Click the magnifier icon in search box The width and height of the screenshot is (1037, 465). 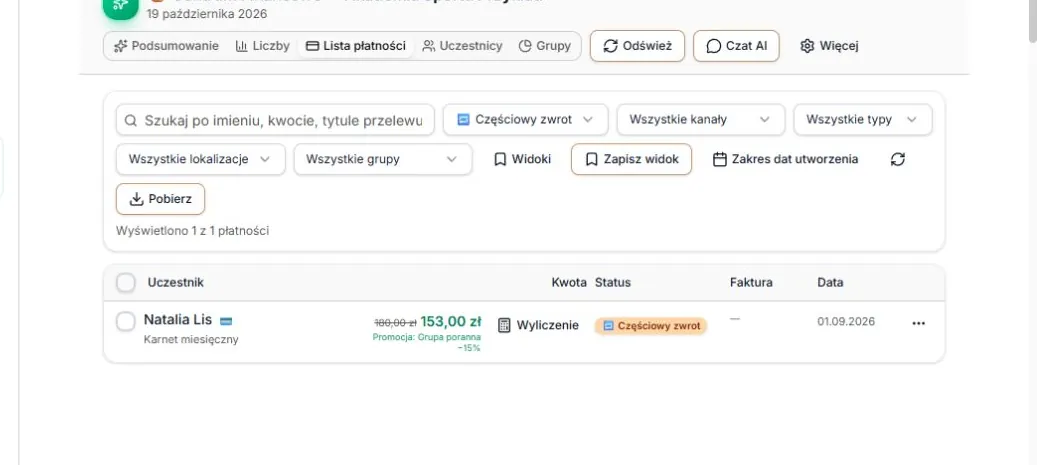131,120
